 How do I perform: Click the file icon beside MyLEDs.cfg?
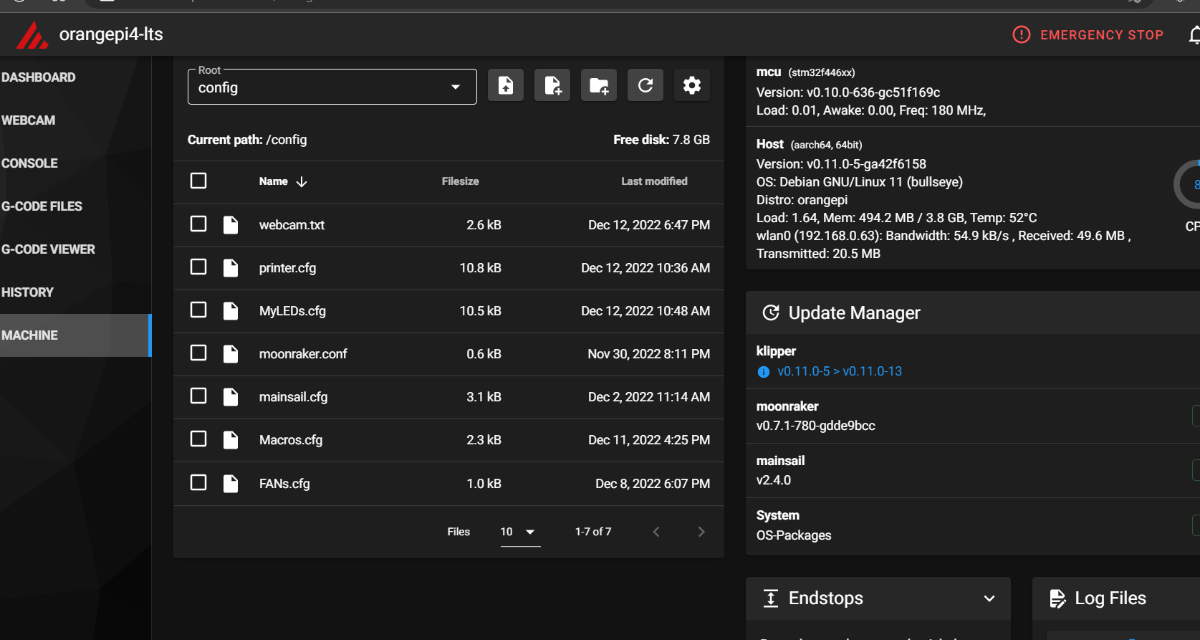231,311
